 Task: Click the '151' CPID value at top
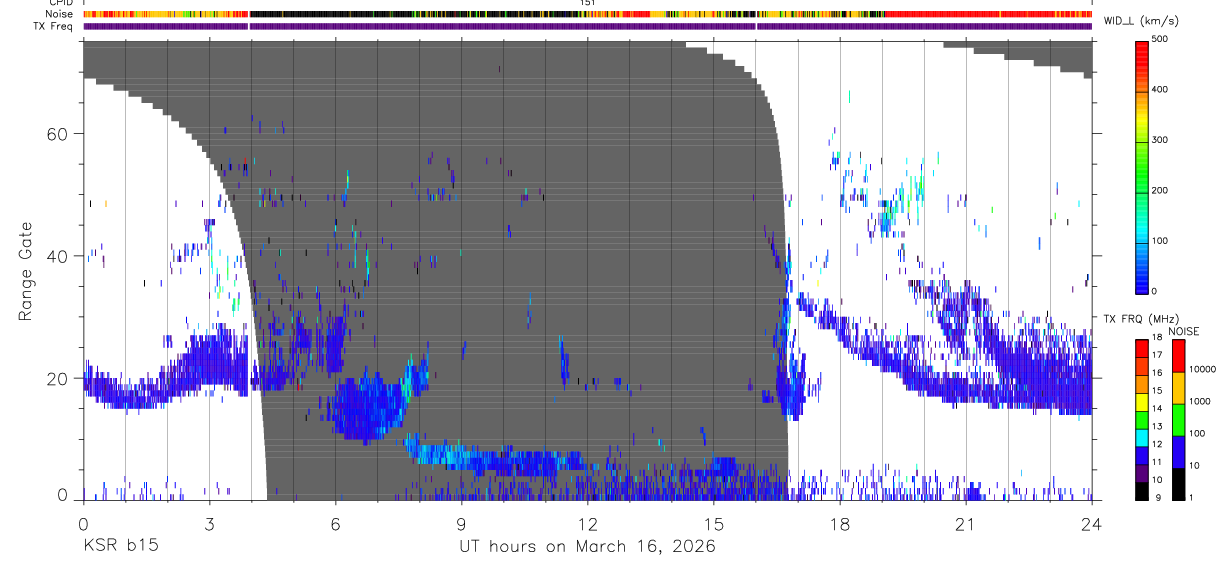[588, 4]
